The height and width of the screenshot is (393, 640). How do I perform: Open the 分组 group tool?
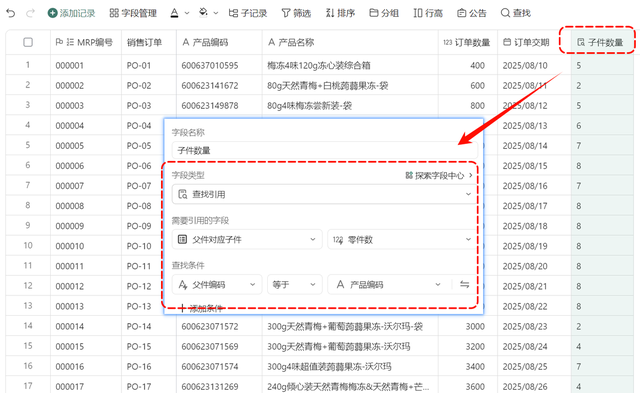384,13
